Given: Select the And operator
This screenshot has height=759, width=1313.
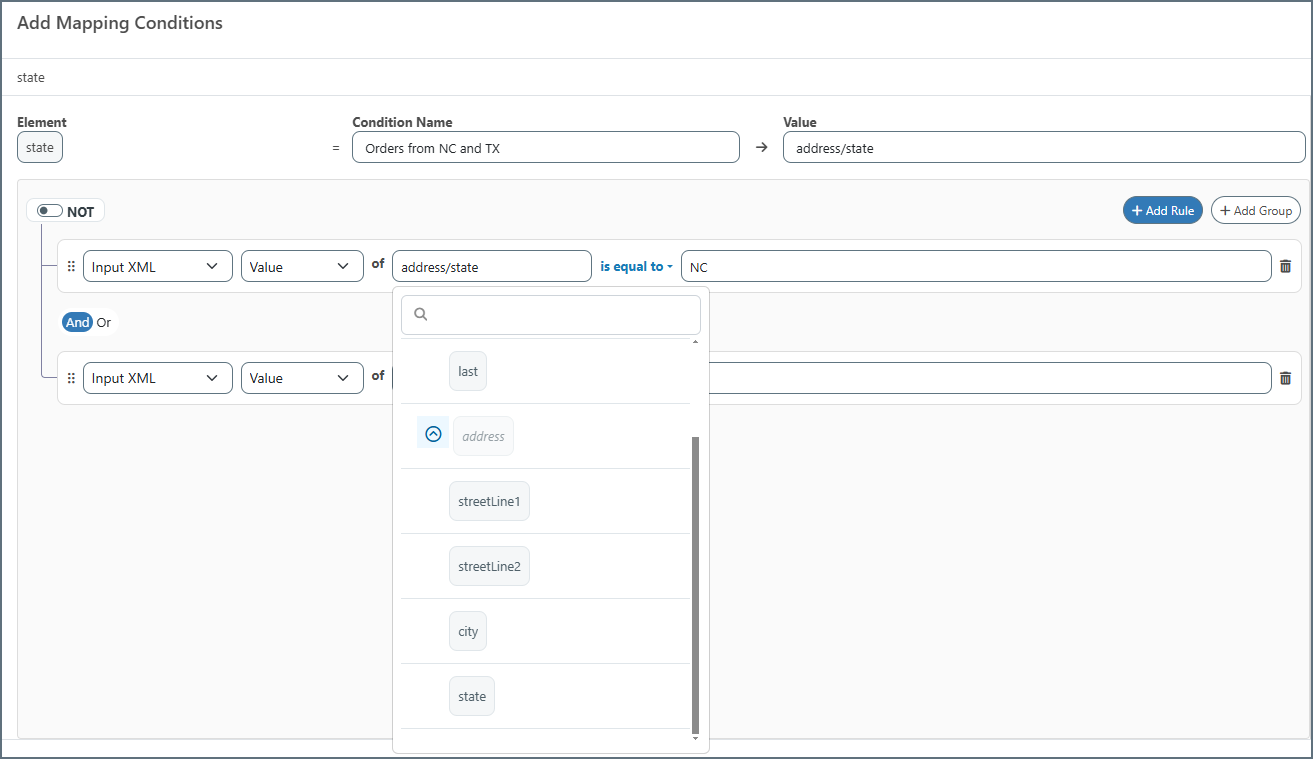Looking at the screenshot, I should (77, 322).
